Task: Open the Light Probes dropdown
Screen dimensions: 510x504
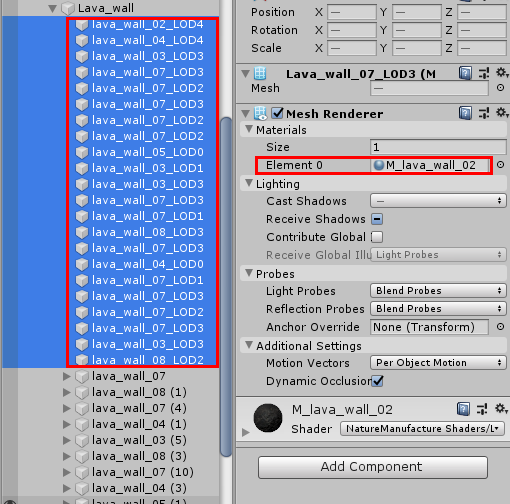Action: 438,291
